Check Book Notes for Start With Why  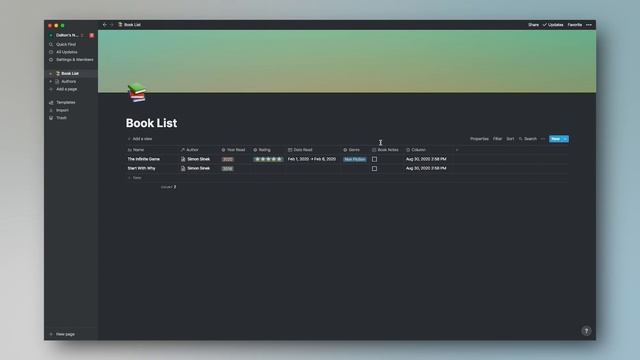(x=374, y=169)
